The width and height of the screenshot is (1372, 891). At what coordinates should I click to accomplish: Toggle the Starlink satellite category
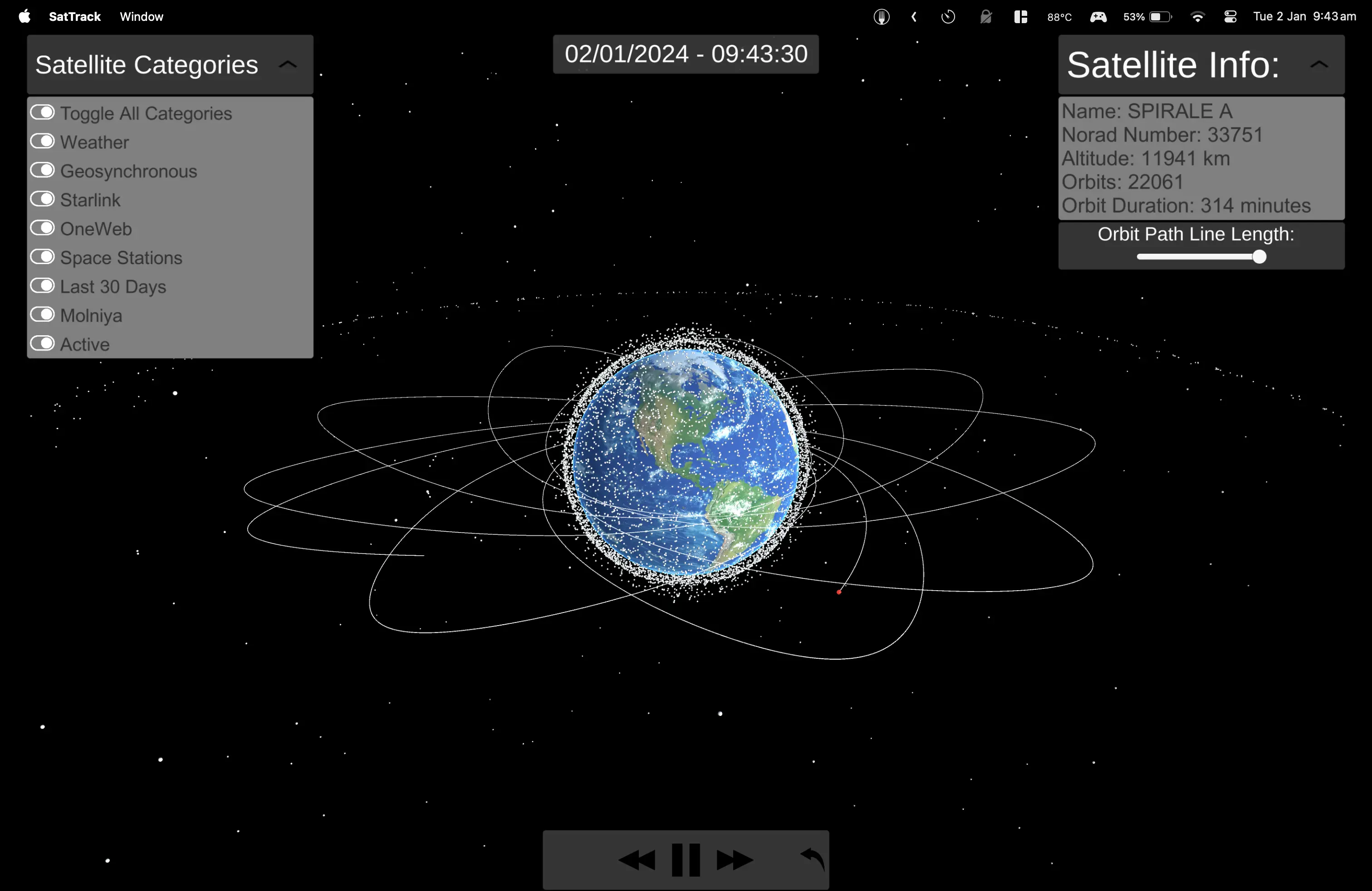click(42, 199)
